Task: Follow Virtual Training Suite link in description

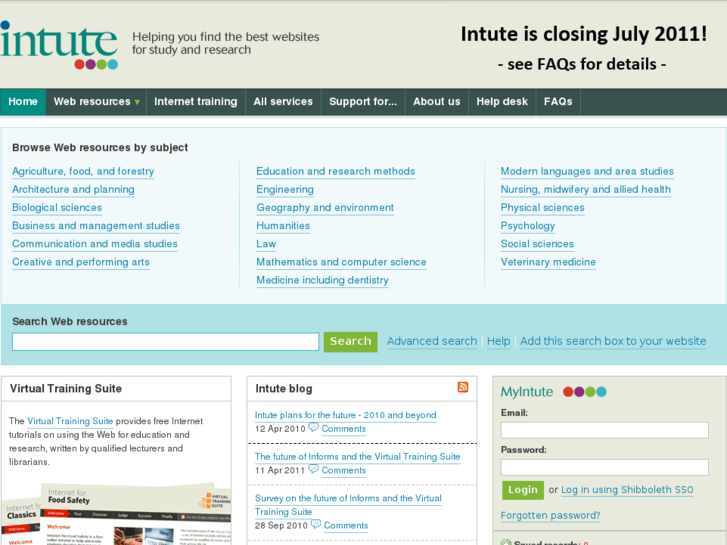Action: pos(70,421)
